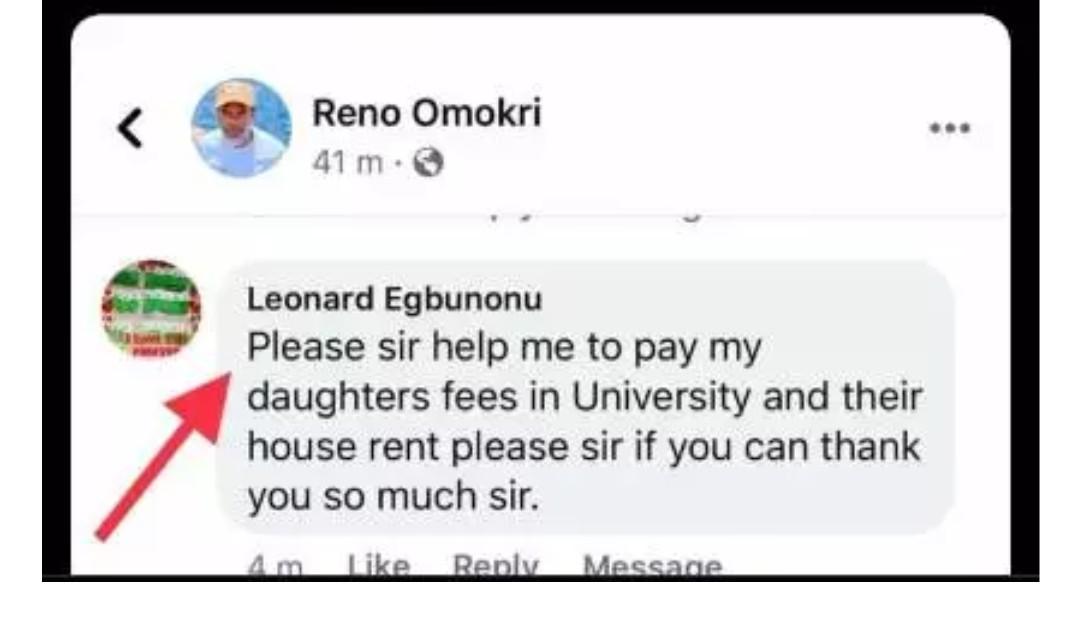This screenshot has width=1080, height=617.
Task: Click Leonard Egbunonu's avatar image
Action: (151, 309)
